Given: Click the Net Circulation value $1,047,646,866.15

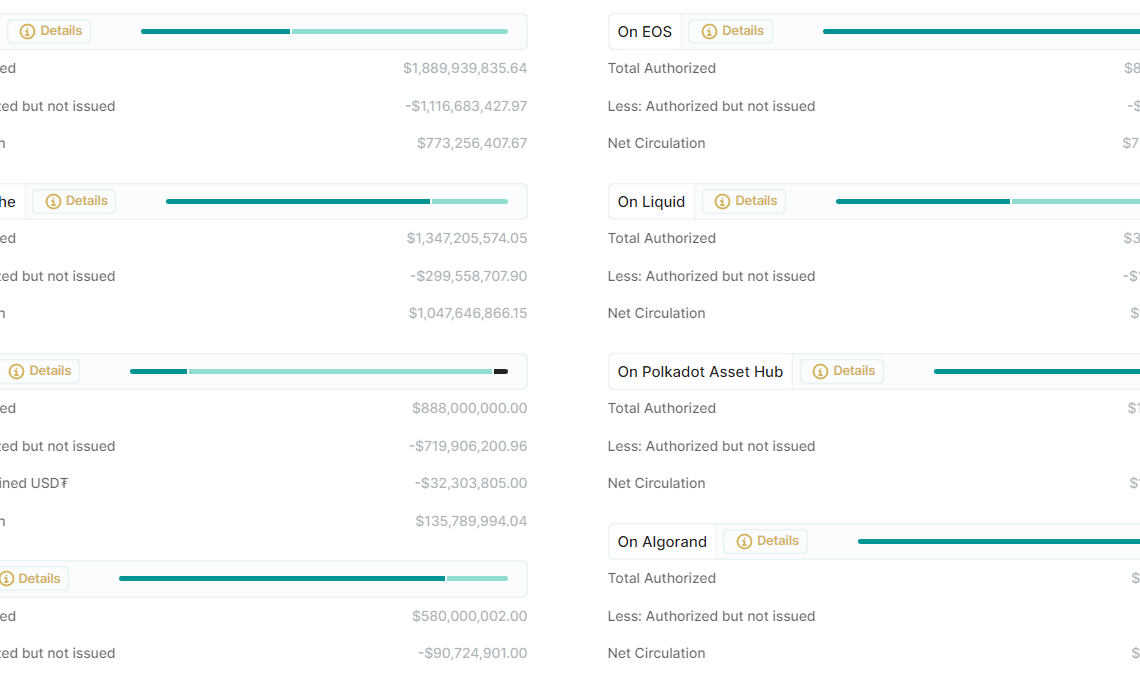Looking at the screenshot, I should pos(468,313).
